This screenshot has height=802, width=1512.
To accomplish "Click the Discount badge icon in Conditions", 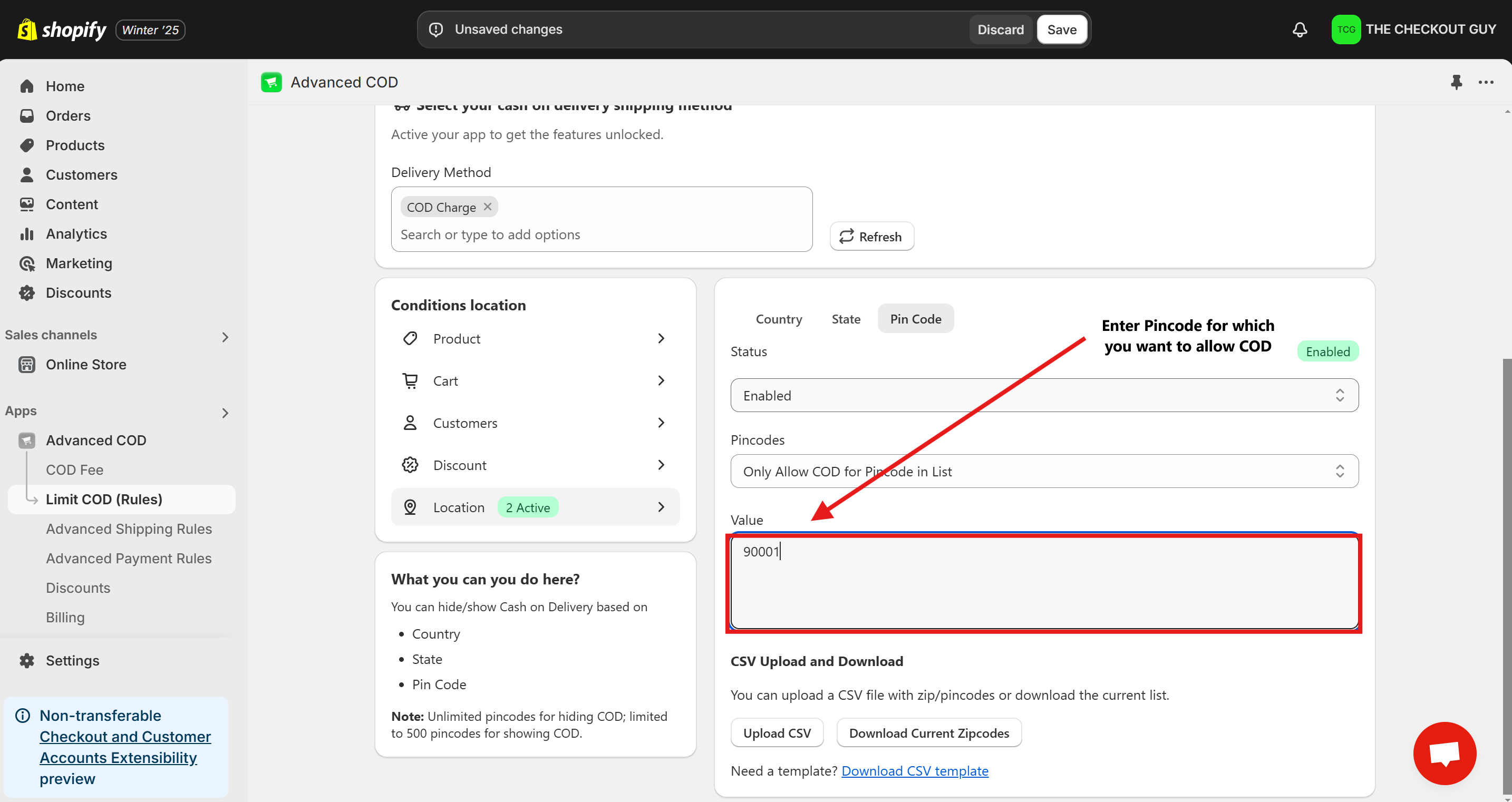I will coord(410,465).
